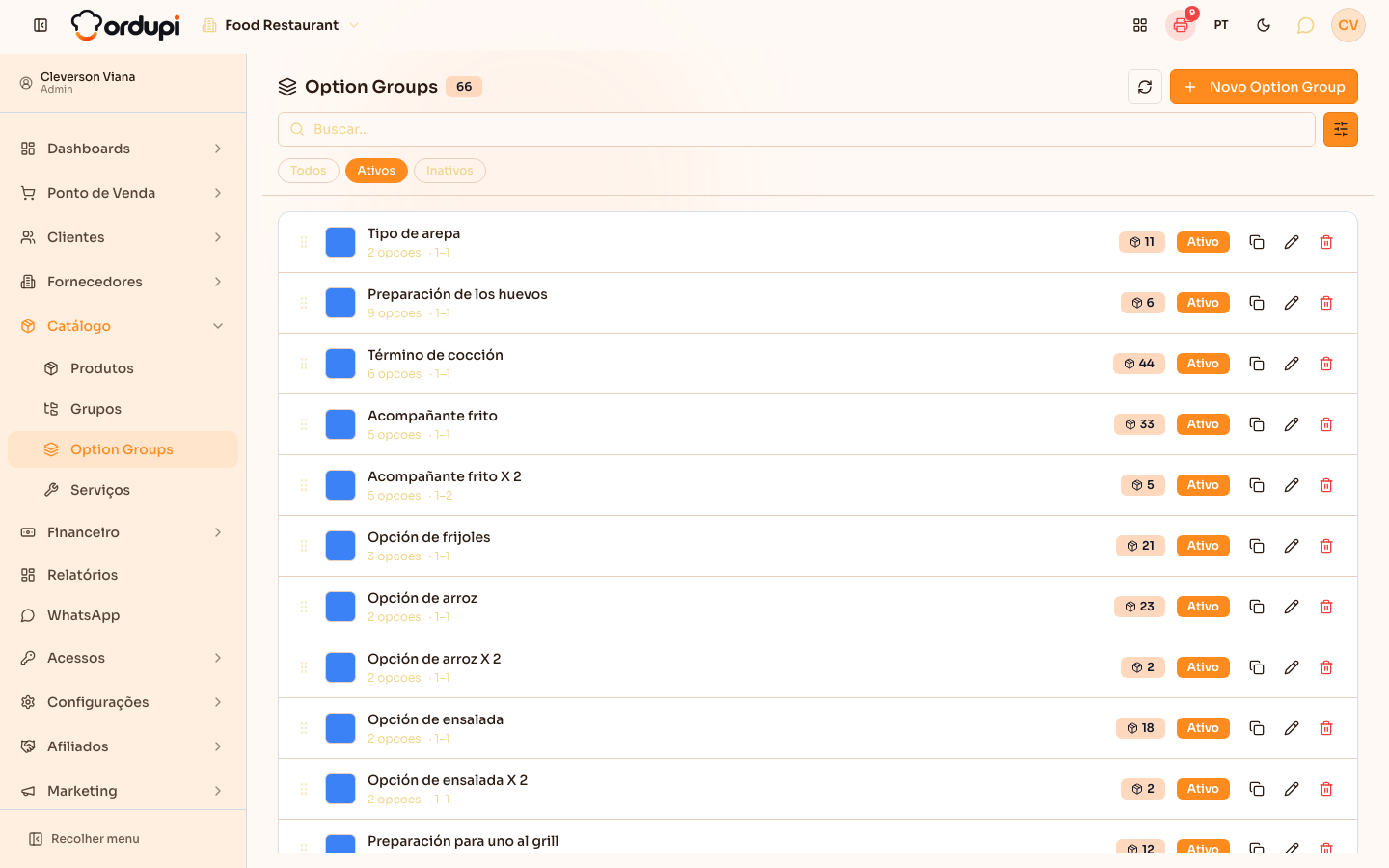Select the Inativos filter tab
1389x868 pixels.
point(449,171)
